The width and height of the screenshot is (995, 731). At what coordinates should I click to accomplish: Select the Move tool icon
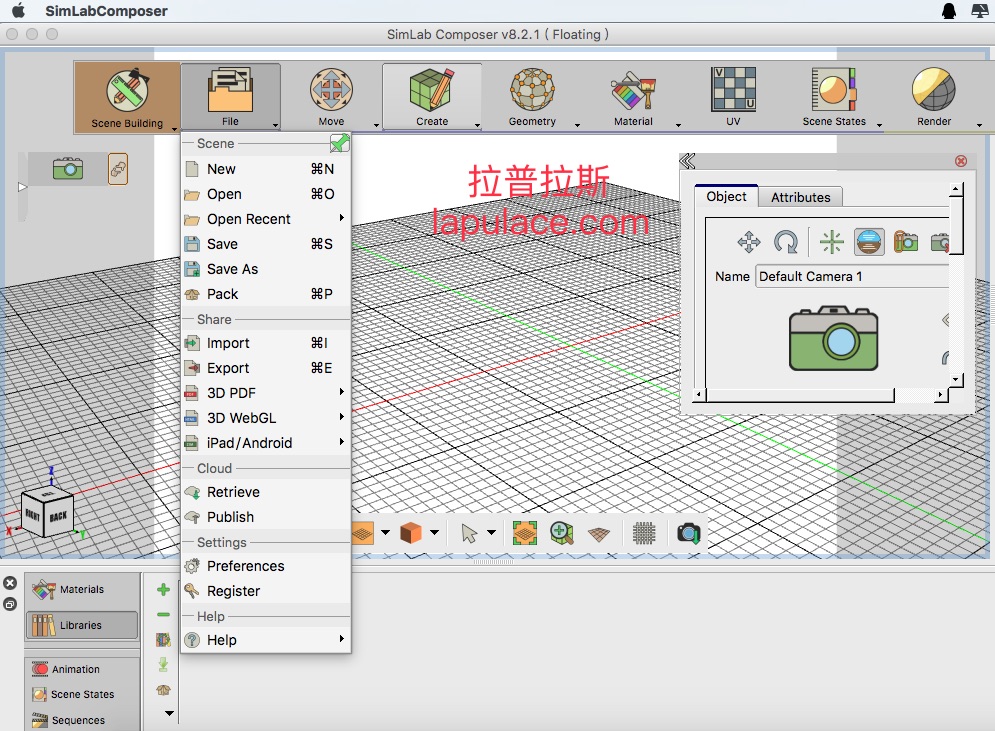tap(331, 89)
